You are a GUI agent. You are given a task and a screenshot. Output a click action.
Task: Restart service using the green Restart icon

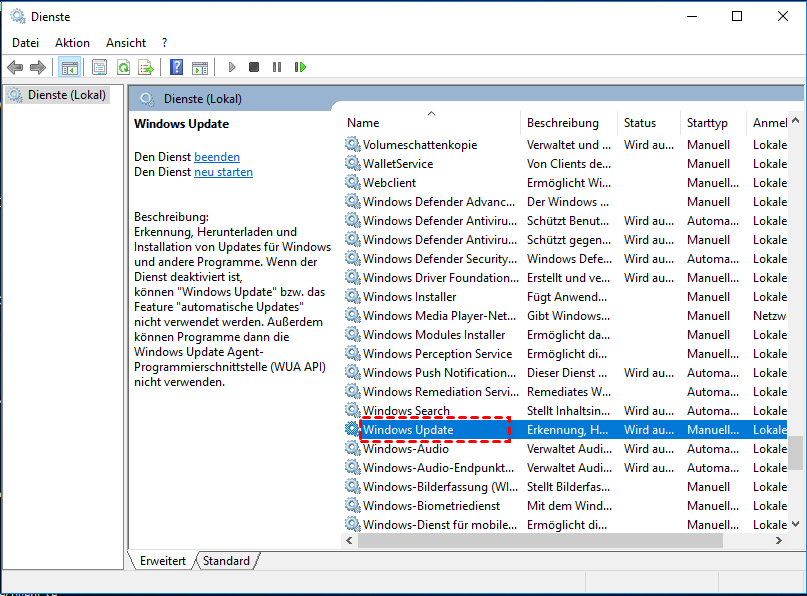pyautogui.click(x=300, y=67)
